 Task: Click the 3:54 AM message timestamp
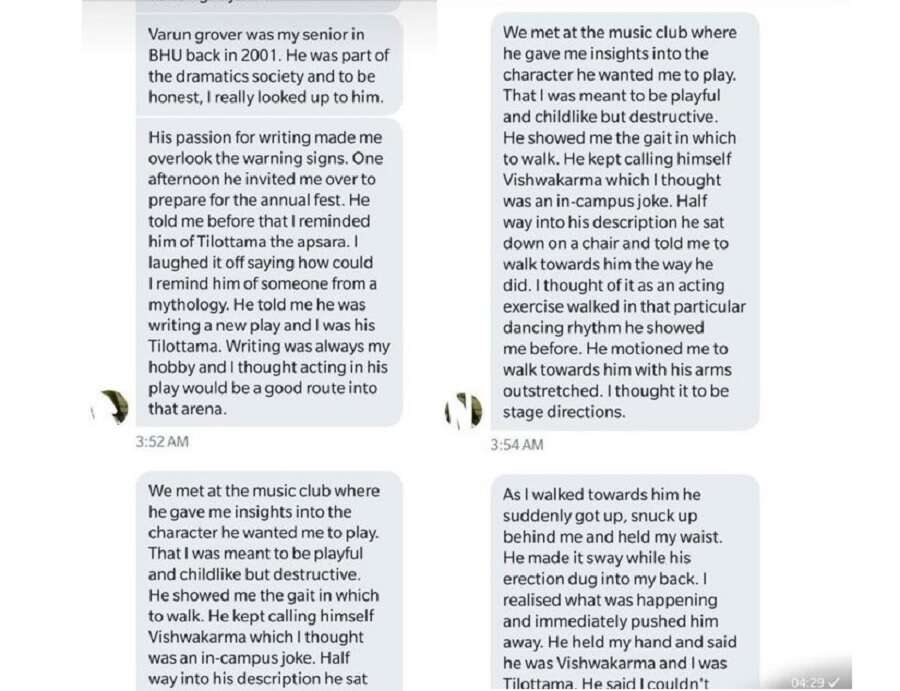pyautogui.click(x=516, y=445)
